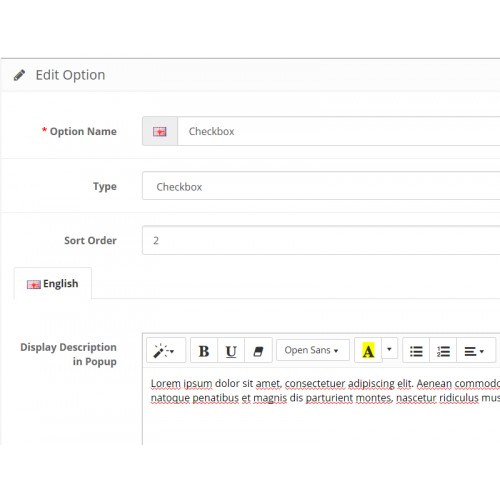Click the Option Name label

point(83,131)
